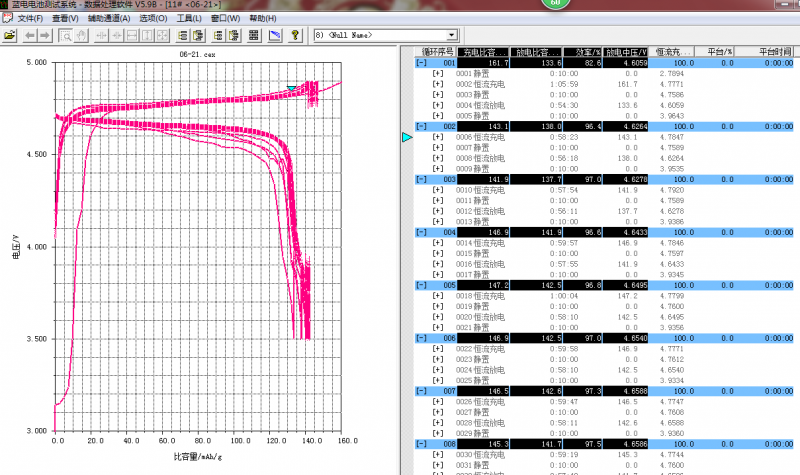This screenshot has width=800, height=475.
Task: Open the Null Name dropdown list
Action: point(452,35)
